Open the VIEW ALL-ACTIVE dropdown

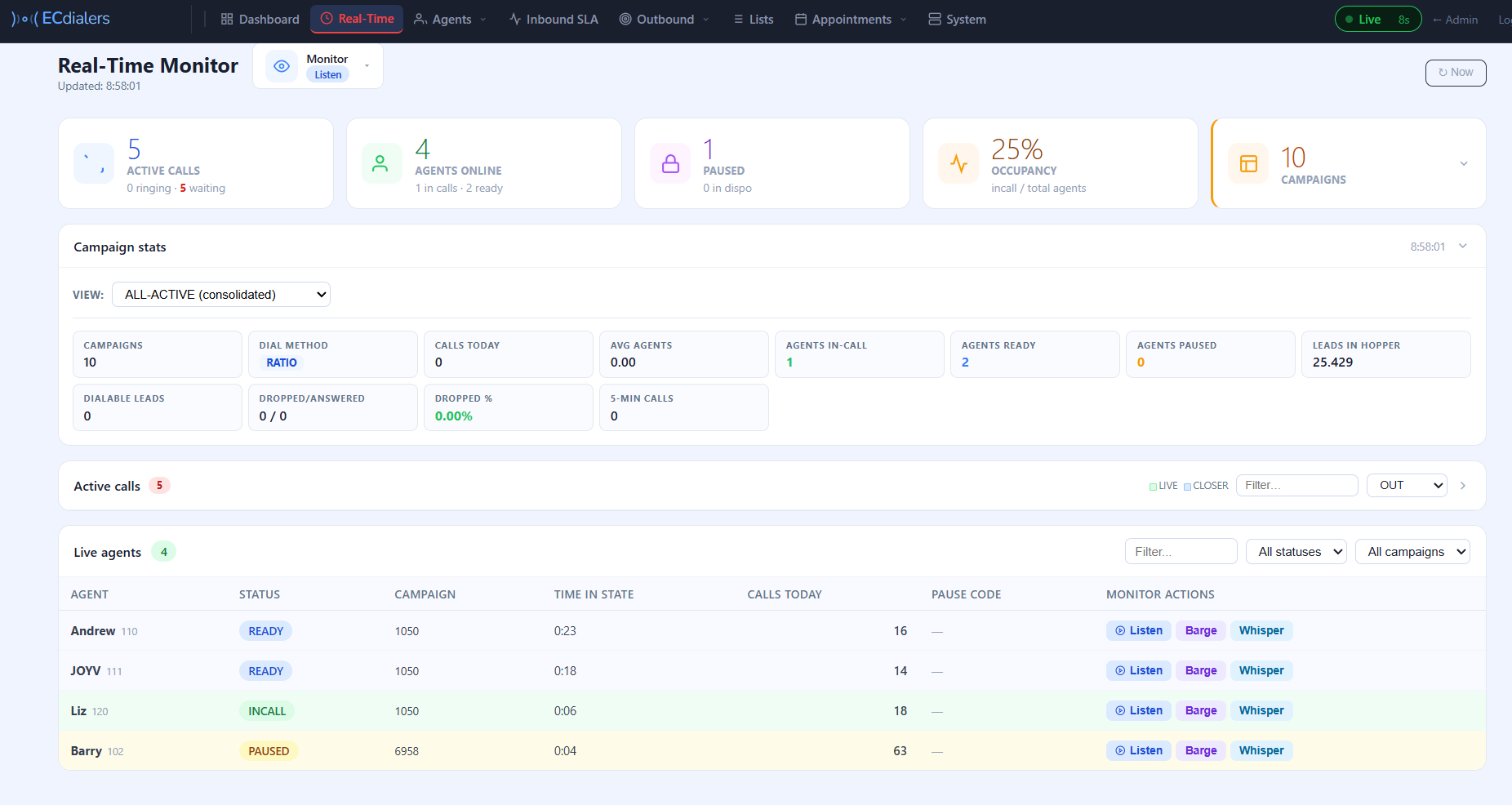[x=221, y=295]
